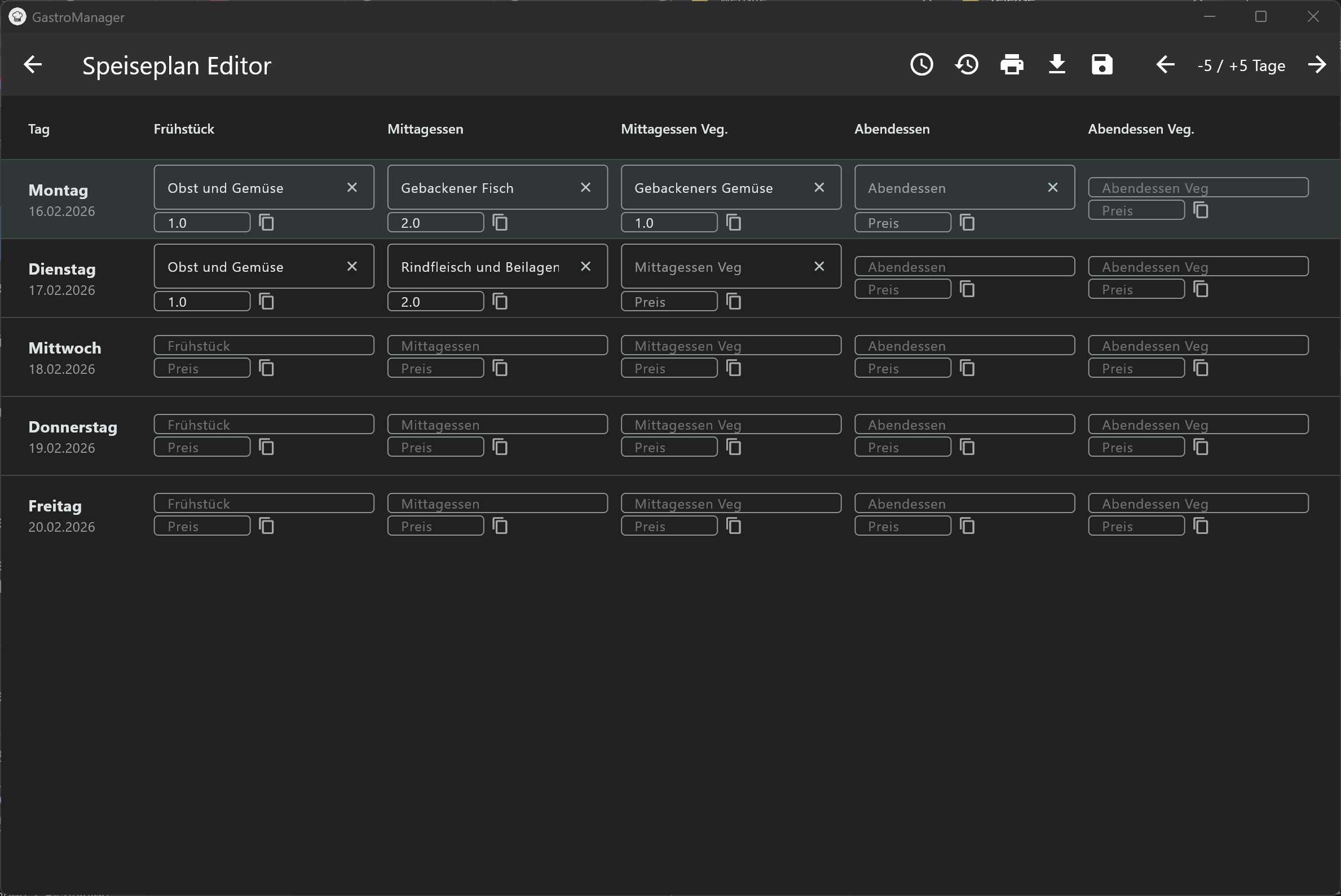Viewport: 1341px width, 896px height.
Task: Print the Speiseplan using the printer icon
Action: click(x=1012, y=65)
